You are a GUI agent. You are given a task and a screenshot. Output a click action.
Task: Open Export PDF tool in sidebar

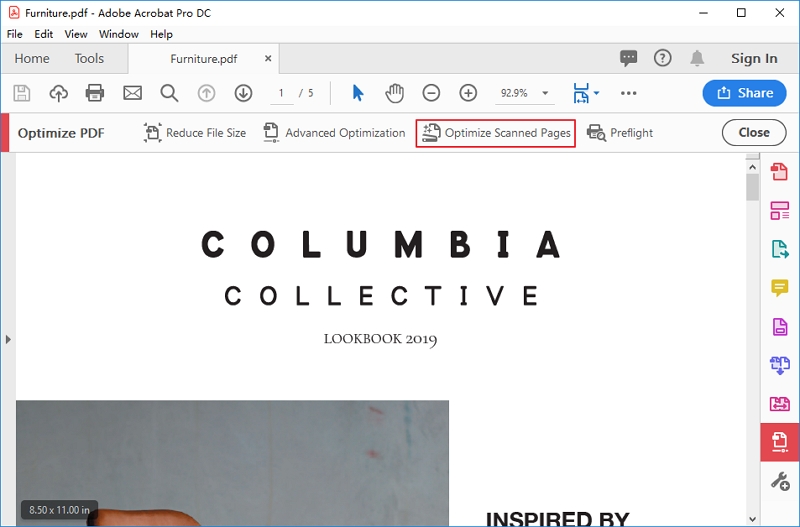(780, 249)
